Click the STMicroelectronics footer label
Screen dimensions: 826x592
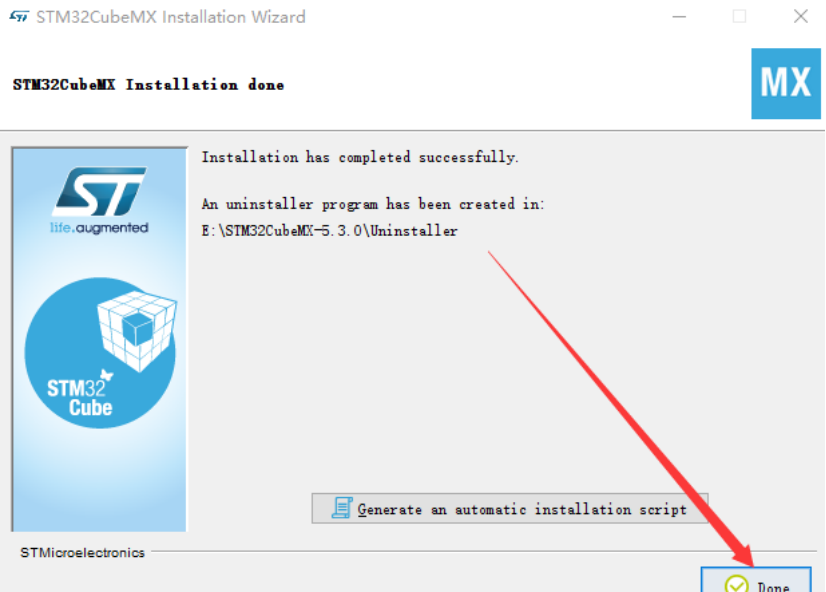(82, 552)
